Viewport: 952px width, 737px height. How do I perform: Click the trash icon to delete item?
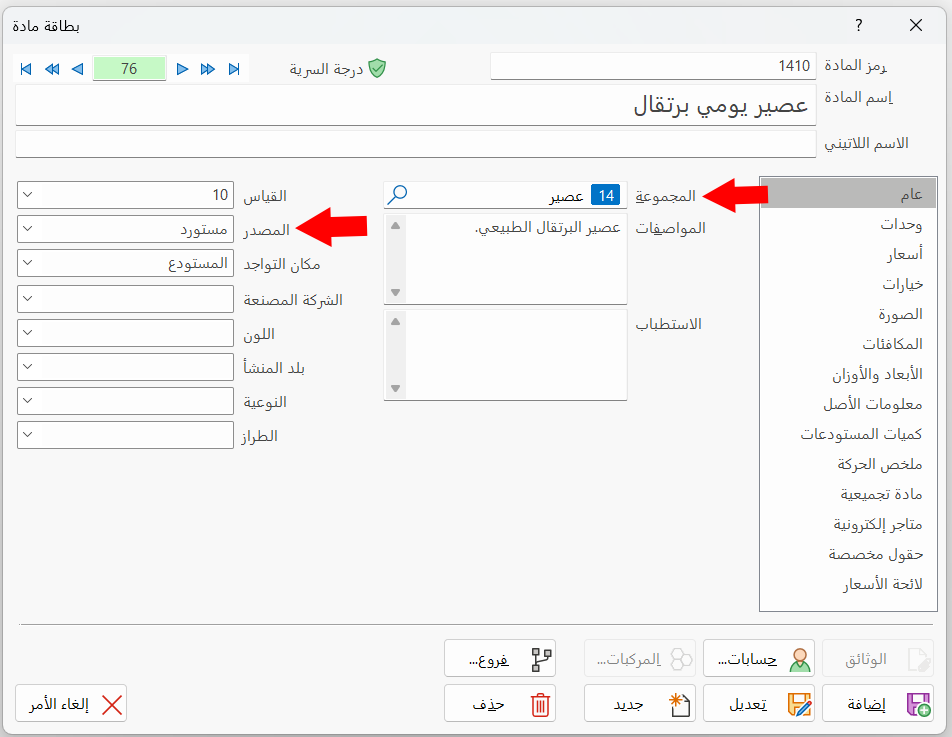click(x=540, y=704)
